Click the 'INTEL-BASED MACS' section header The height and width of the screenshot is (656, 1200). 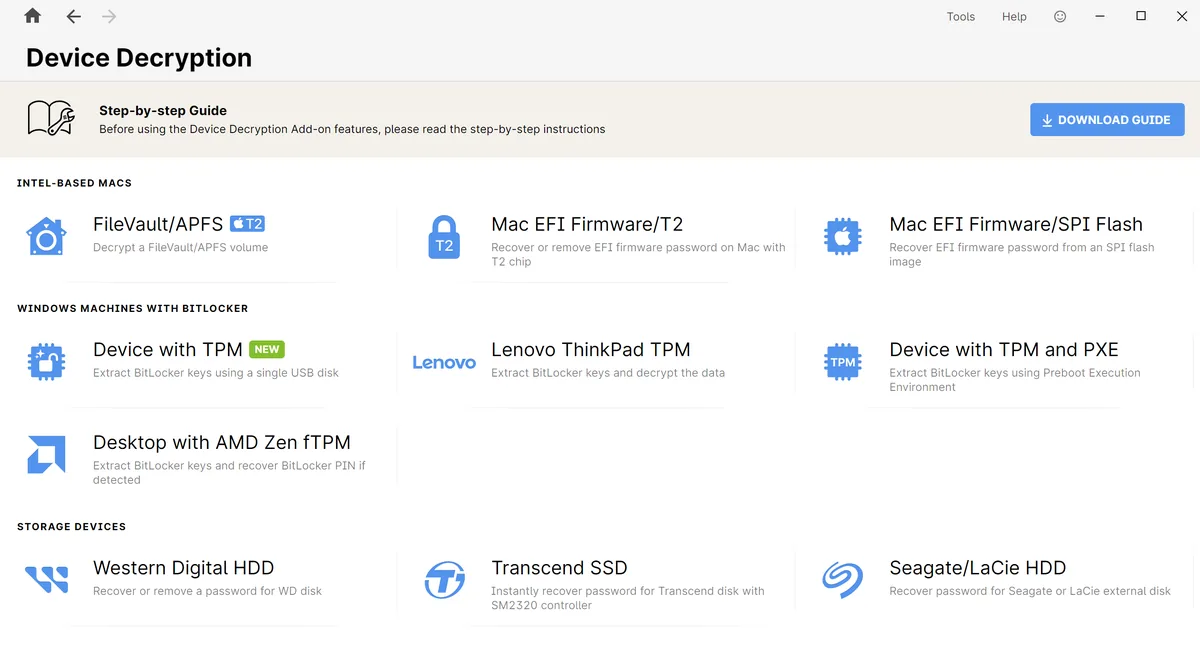click(x=74, y=183)
